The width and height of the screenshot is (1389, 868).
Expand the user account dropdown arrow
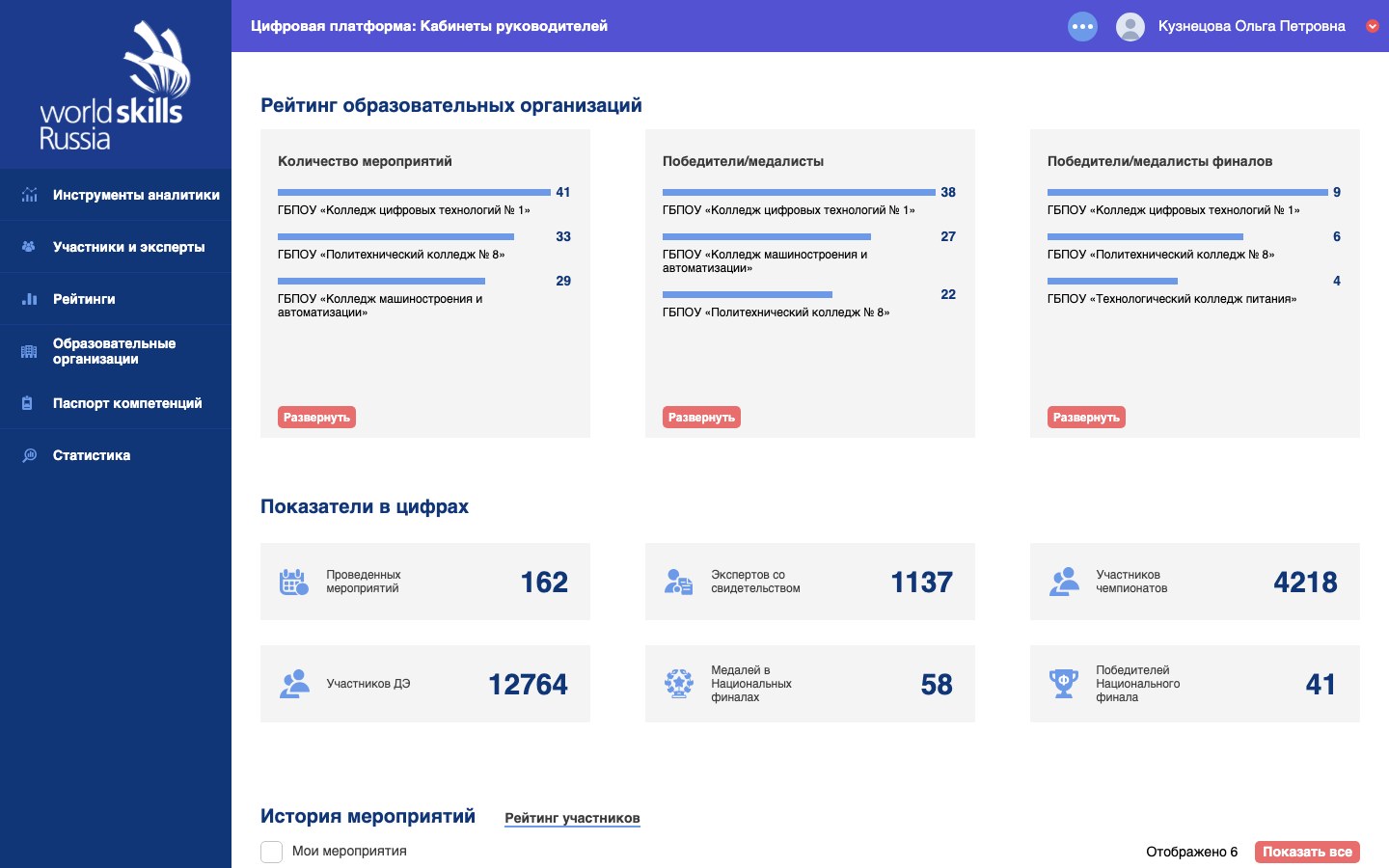click(1373, 26)
